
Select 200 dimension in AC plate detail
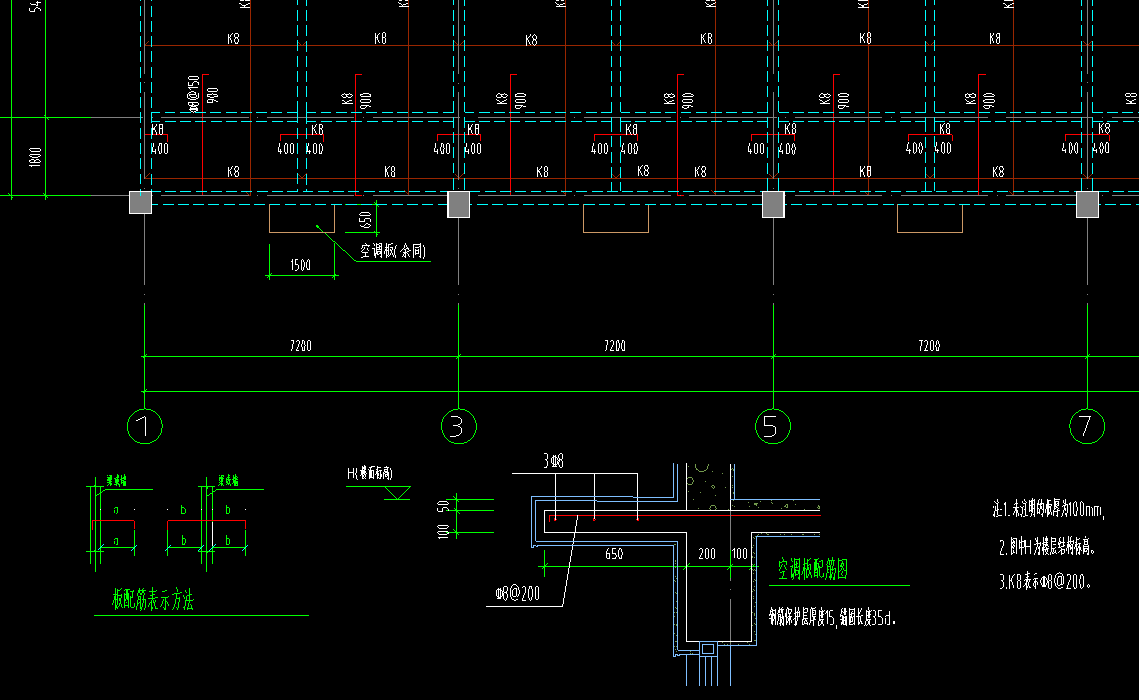tap(707, 554)
